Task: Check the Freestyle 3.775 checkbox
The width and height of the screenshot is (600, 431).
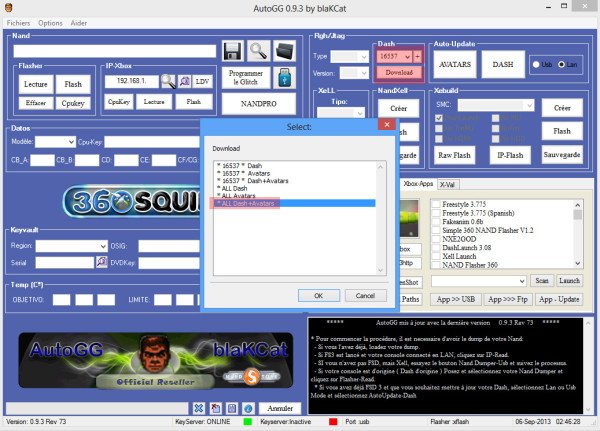Action: [434, 201]
